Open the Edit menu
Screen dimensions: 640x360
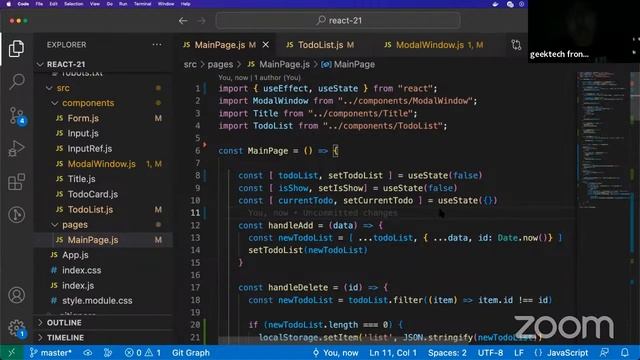point(53,4)
